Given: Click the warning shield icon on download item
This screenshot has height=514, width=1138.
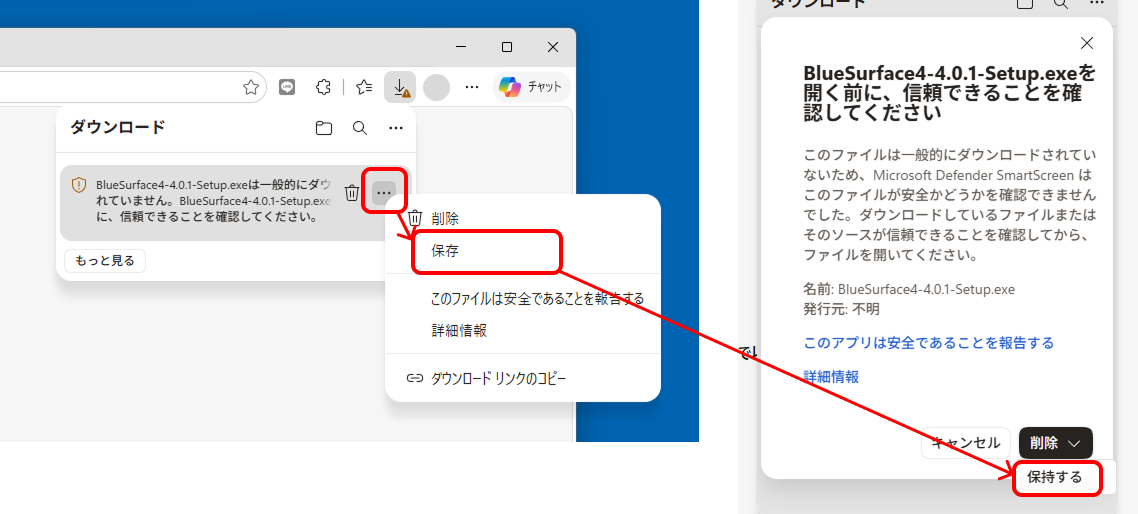Looking at the screenshot, I should [78, 185].
